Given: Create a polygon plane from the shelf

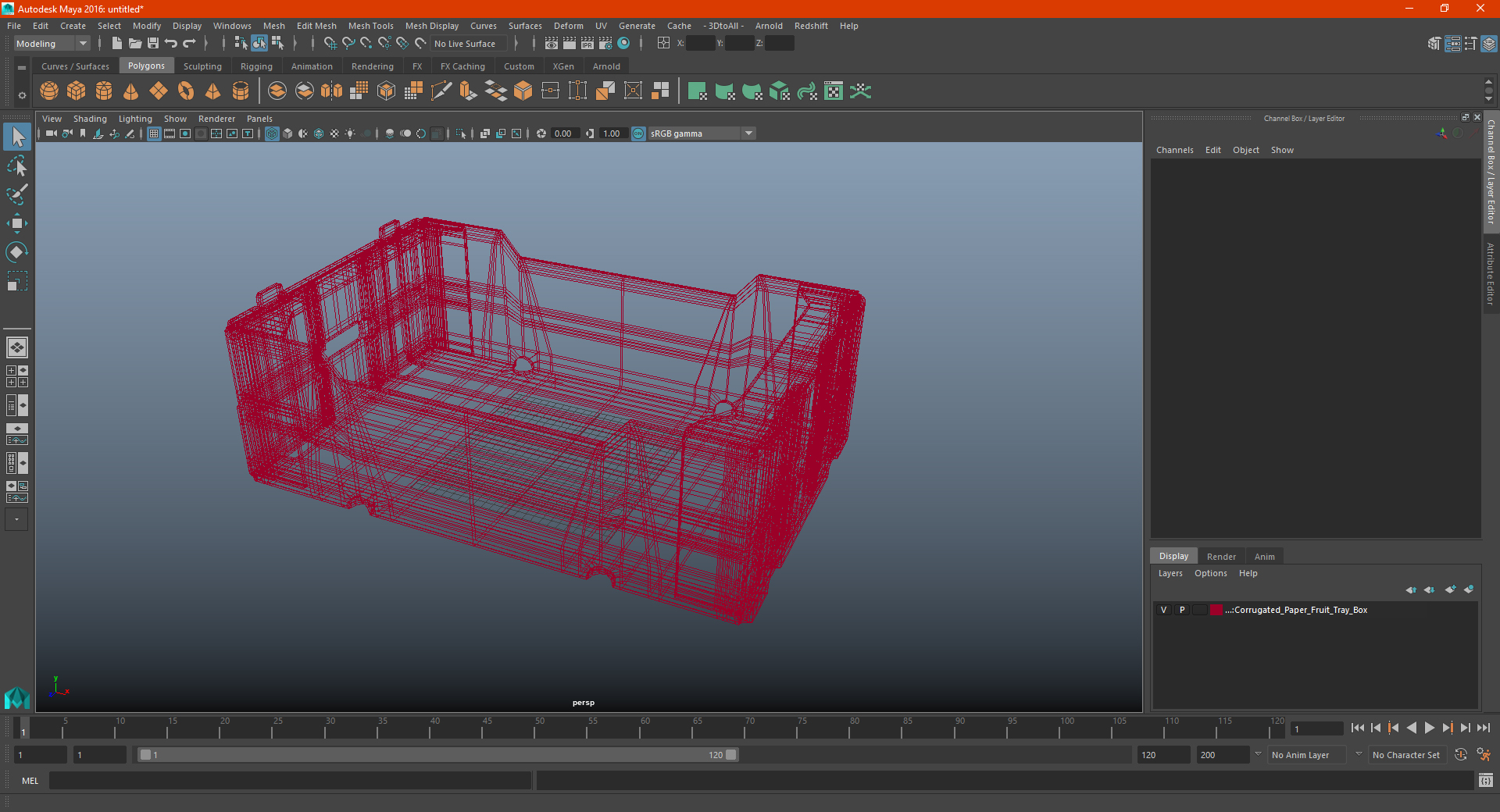Looking at the screenshot, I should (159, 91).
